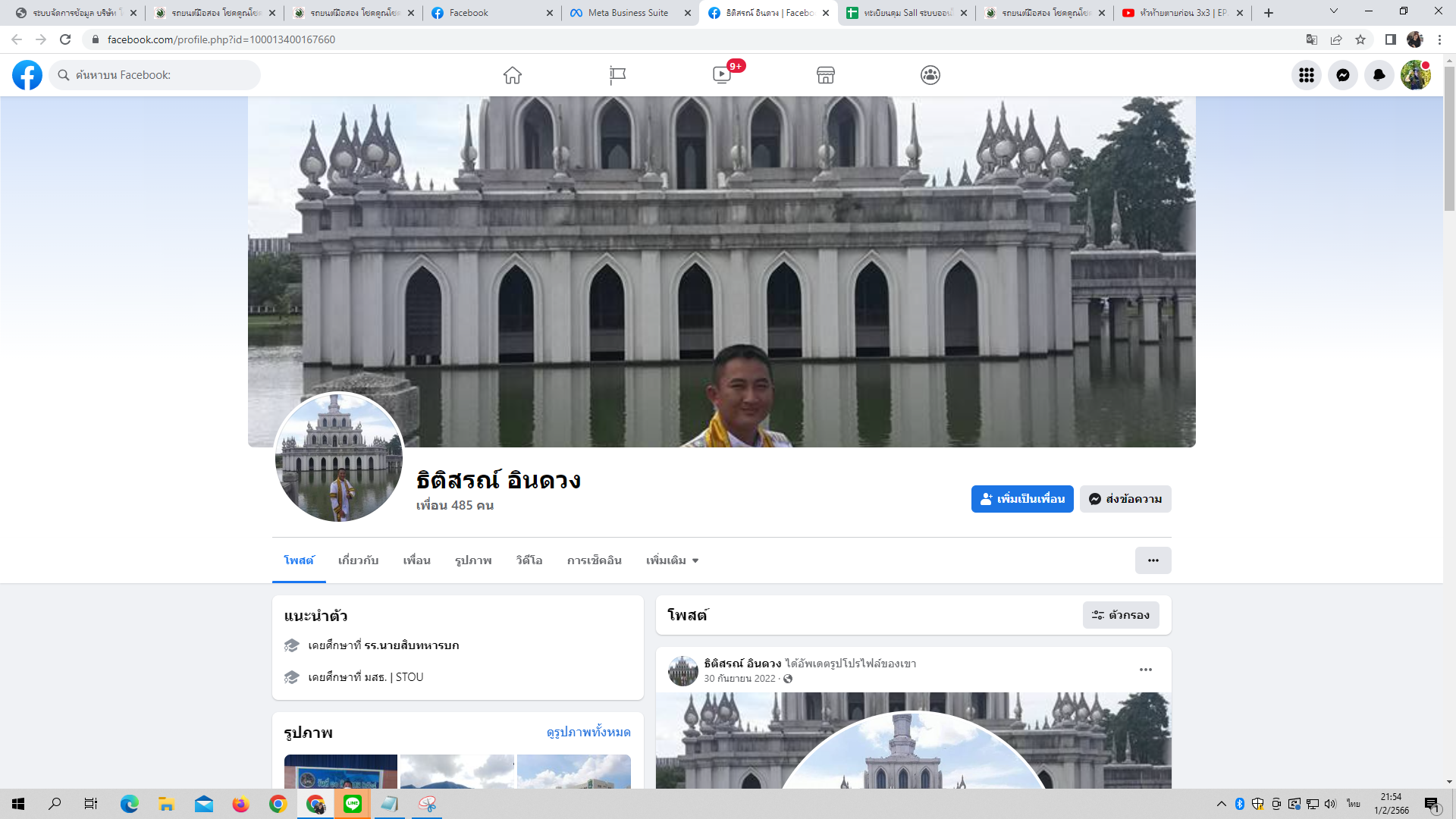Screen dimensions: 1456x819
Task: Switch to the รูปภาพ tab
Action: (473, 560)
